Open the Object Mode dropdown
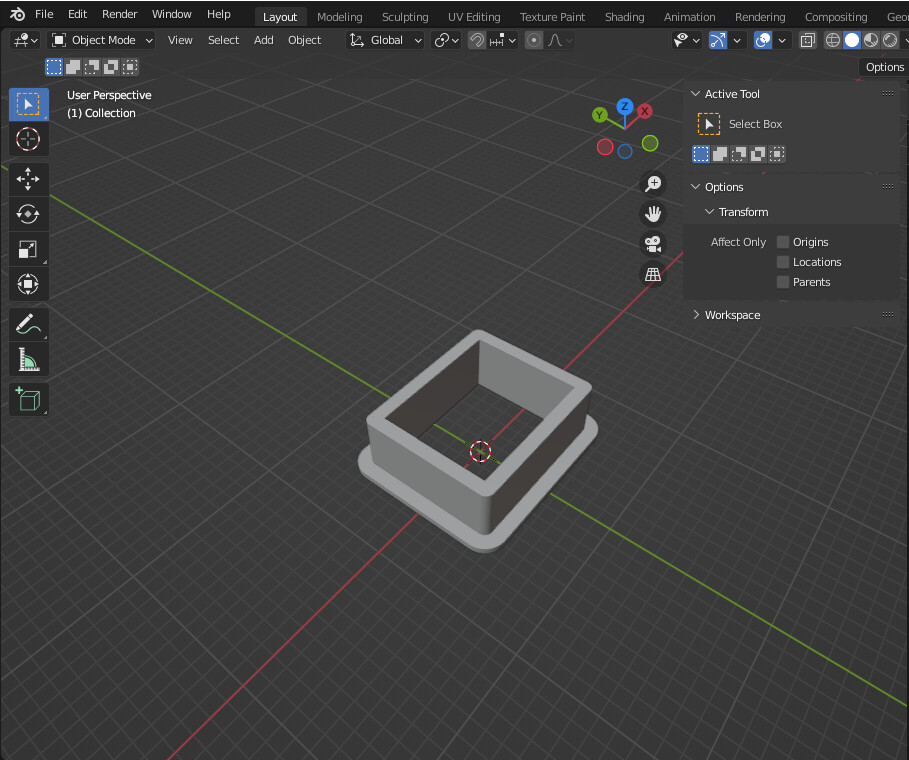This screenshot has width=909, height=760. (x=101, y=39)
